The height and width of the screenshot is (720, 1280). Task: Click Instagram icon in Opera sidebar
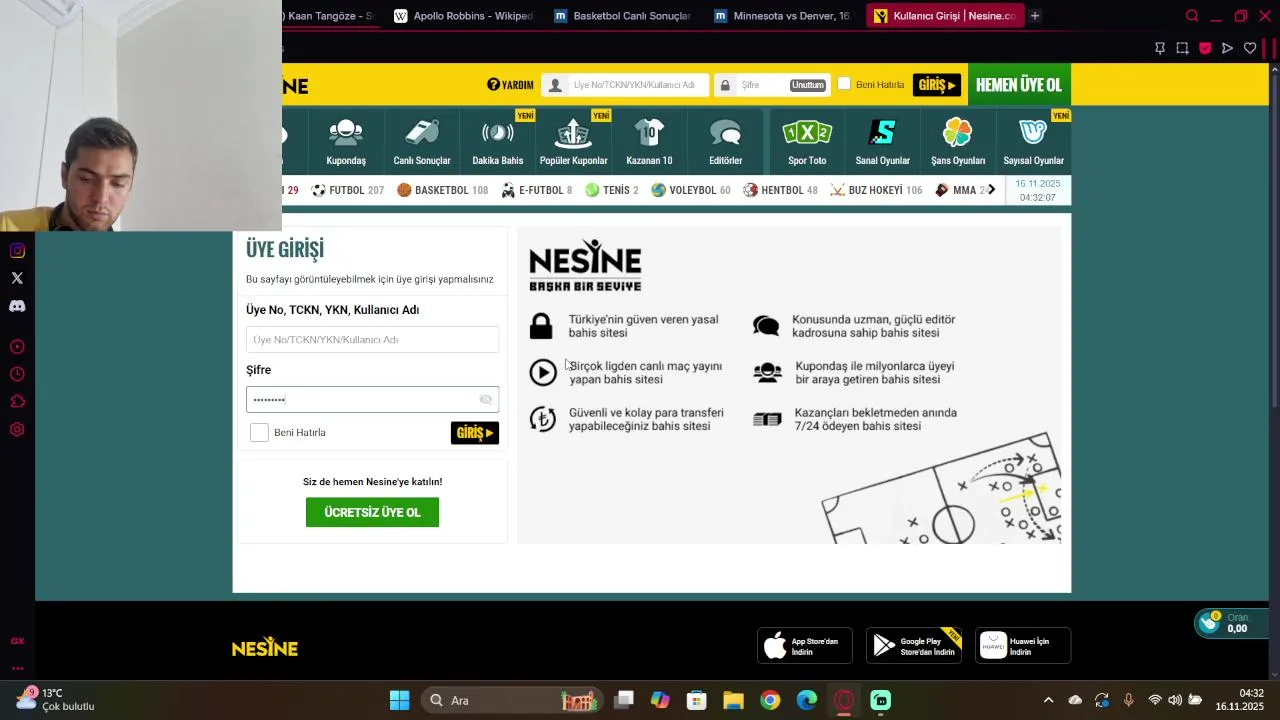coord(17,250)
